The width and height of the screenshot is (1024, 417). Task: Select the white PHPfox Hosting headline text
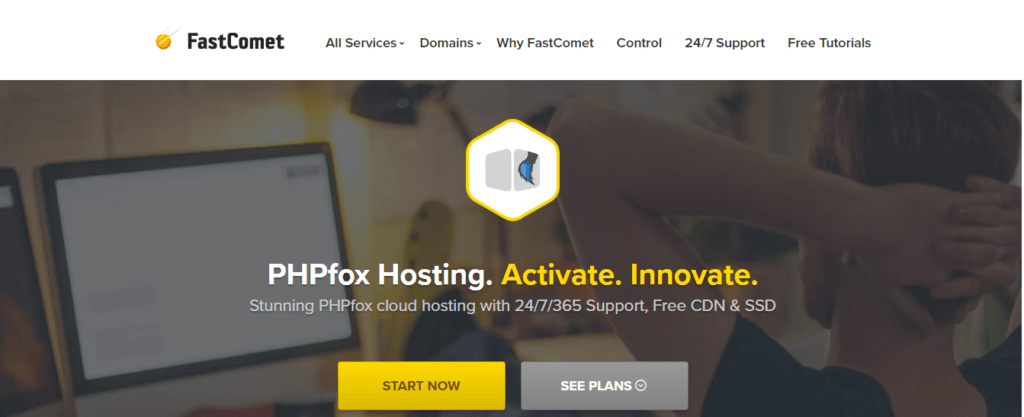tap(380, 275)
